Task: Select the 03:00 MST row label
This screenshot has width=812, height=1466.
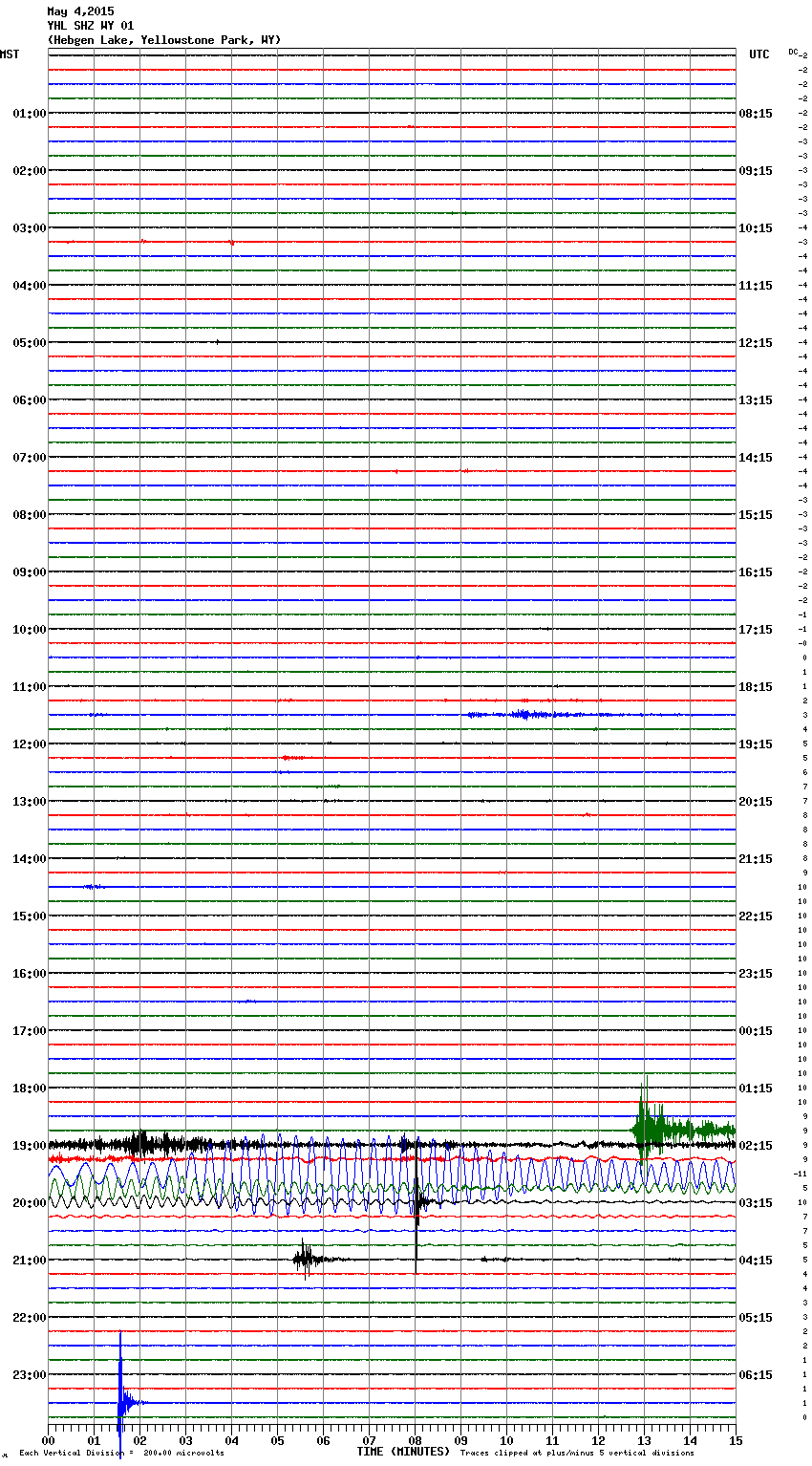Action: tap(30, 228)
